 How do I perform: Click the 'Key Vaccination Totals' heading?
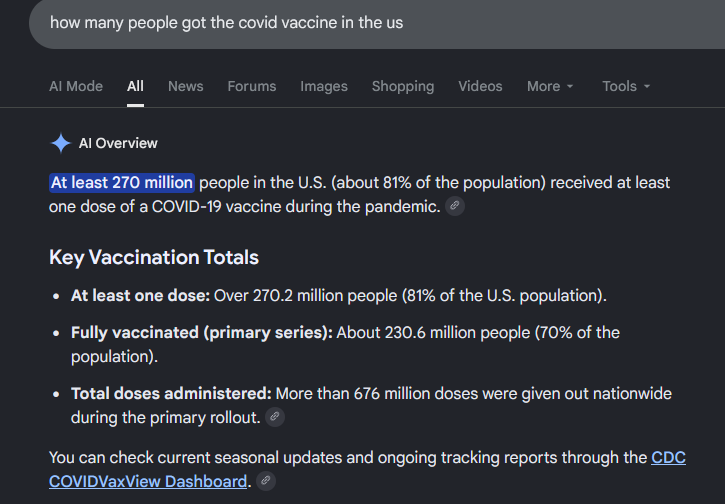pyautogui.click(x=154, y=258)
